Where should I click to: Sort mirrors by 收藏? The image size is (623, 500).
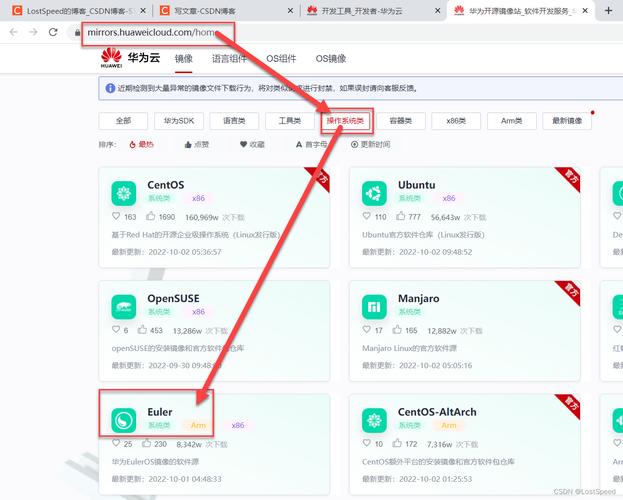252,144
